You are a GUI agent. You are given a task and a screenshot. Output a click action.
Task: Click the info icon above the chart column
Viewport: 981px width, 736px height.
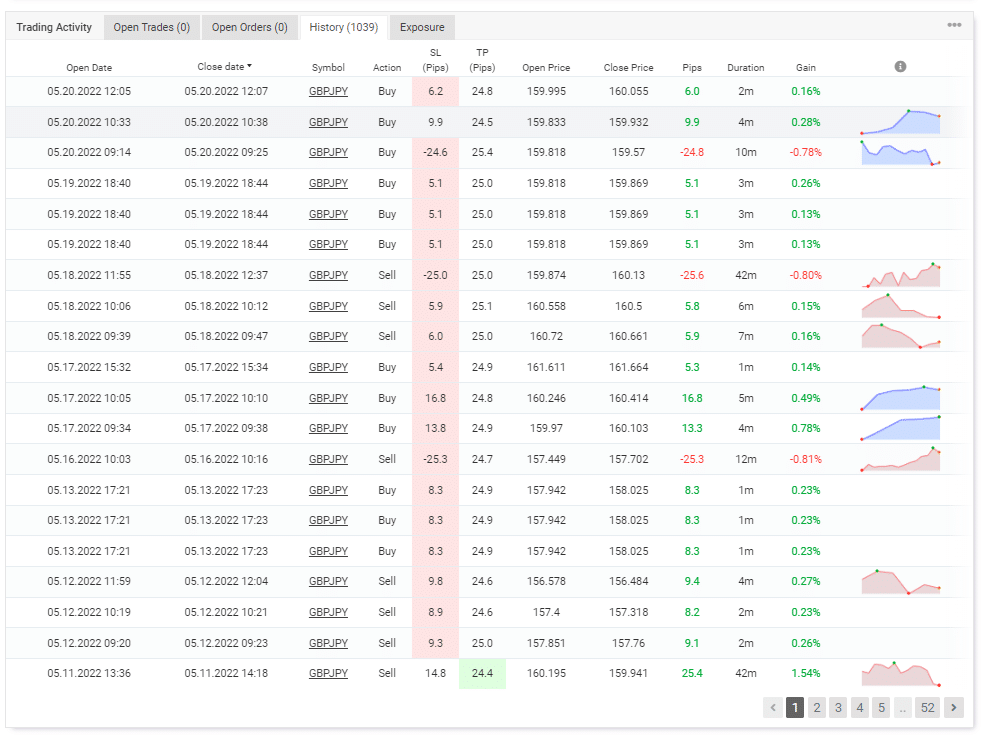(x=899, y=66)
